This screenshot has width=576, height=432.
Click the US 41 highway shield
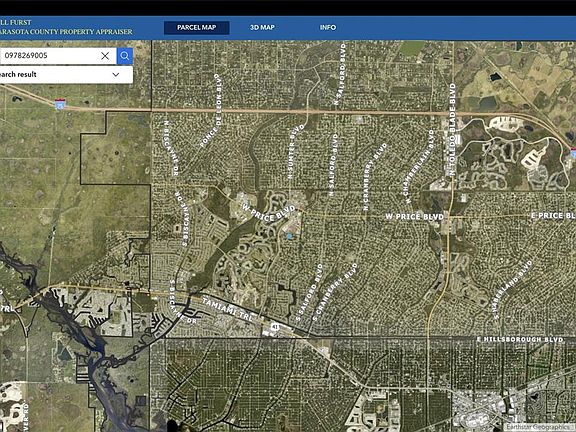275,326
